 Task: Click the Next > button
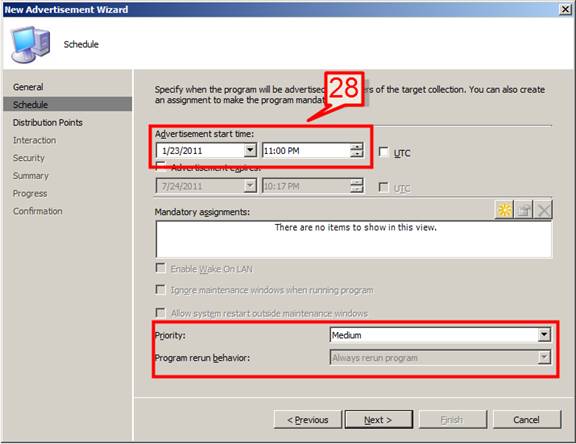pos(379,420)
